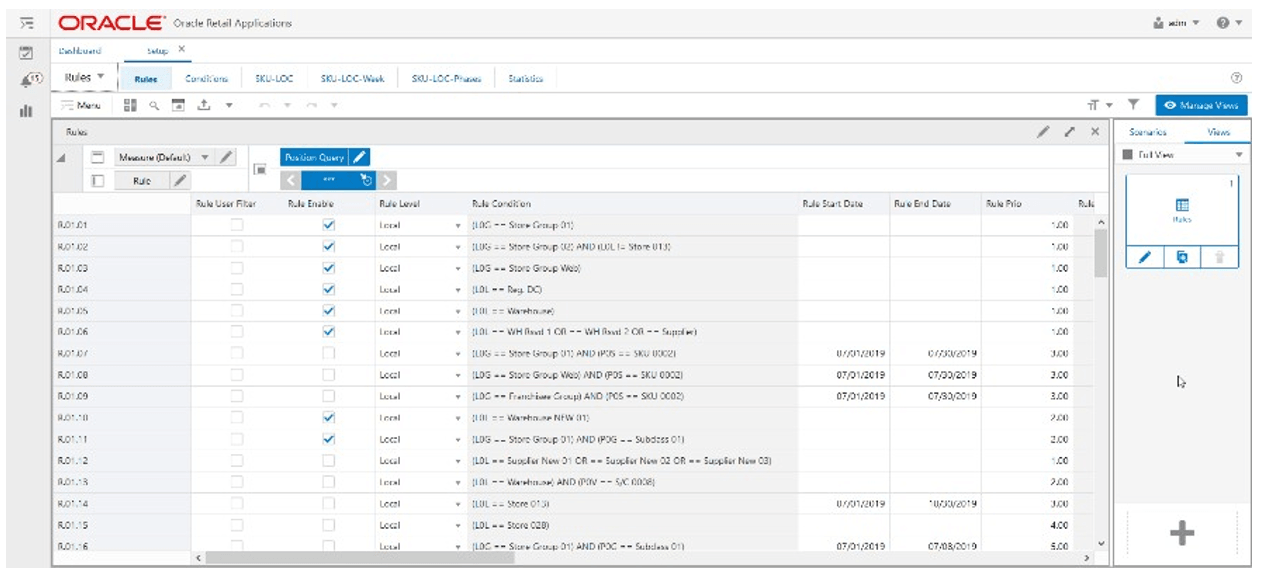Toggle Rule Enable for R.01.10
Viewport: 1261px width, 578px height.
click(328, 418)
